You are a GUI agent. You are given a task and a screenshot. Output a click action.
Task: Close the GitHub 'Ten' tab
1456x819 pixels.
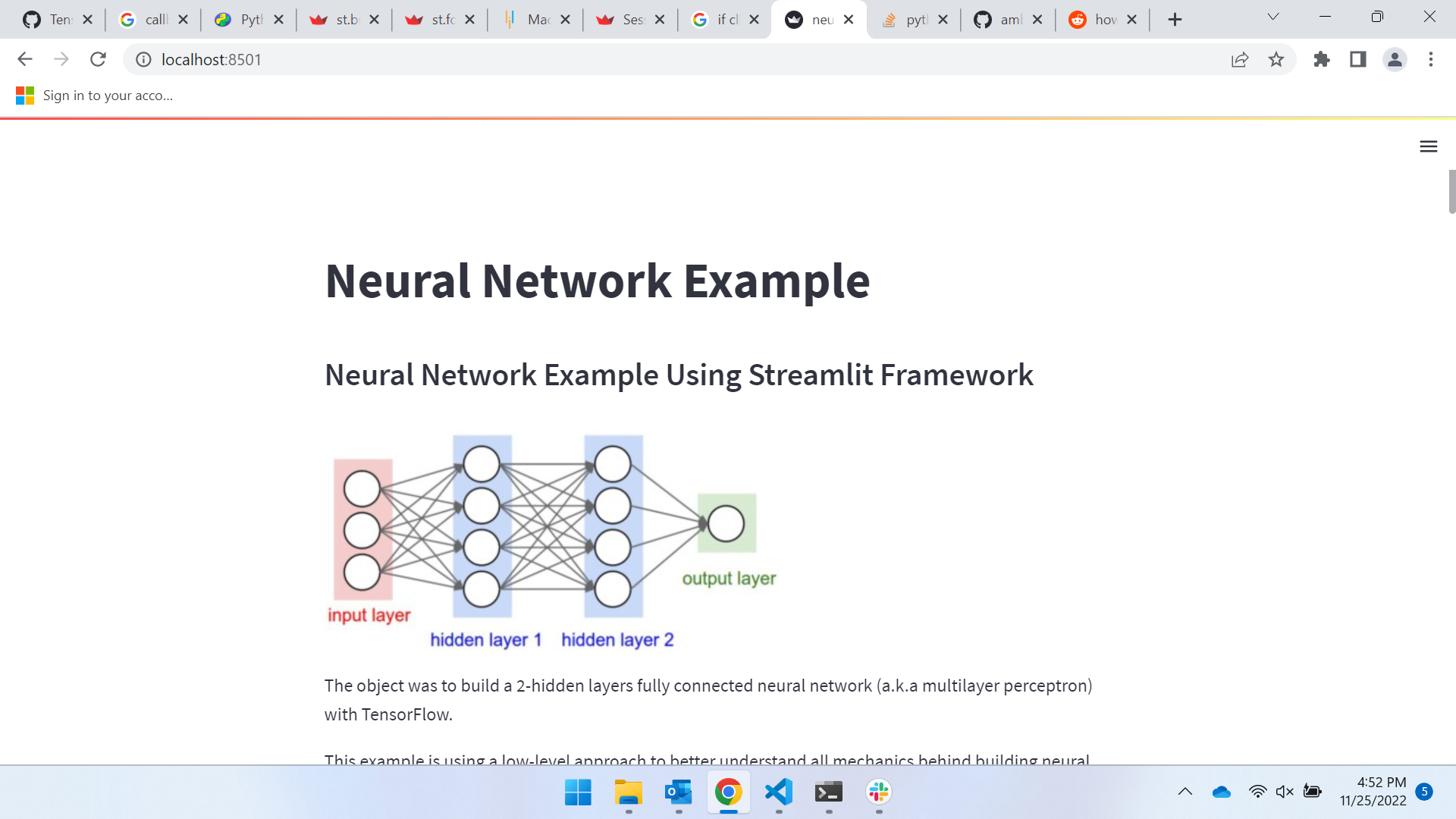tap(87, 20)
